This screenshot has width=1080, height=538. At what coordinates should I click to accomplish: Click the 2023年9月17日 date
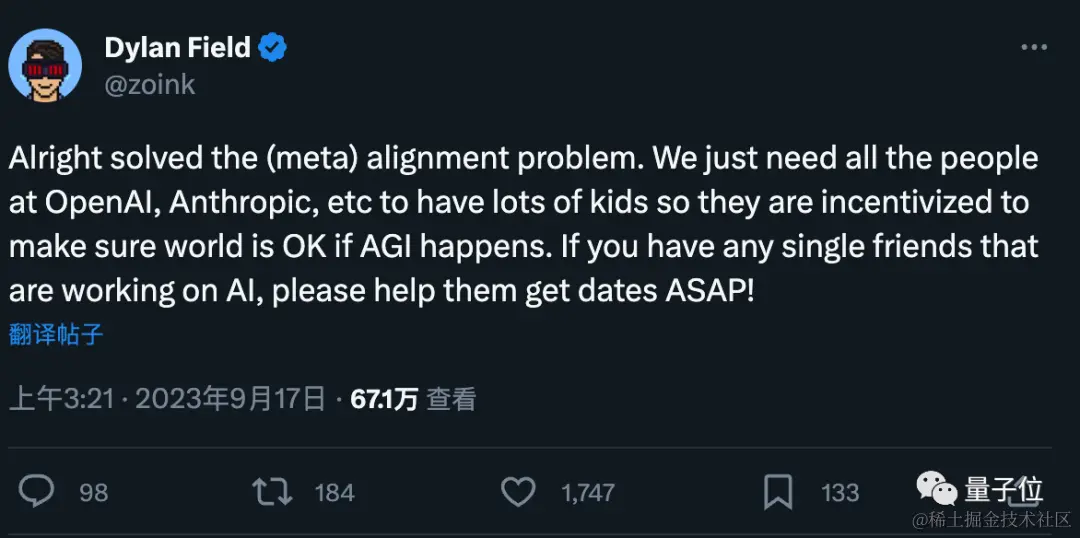point(230,400)
